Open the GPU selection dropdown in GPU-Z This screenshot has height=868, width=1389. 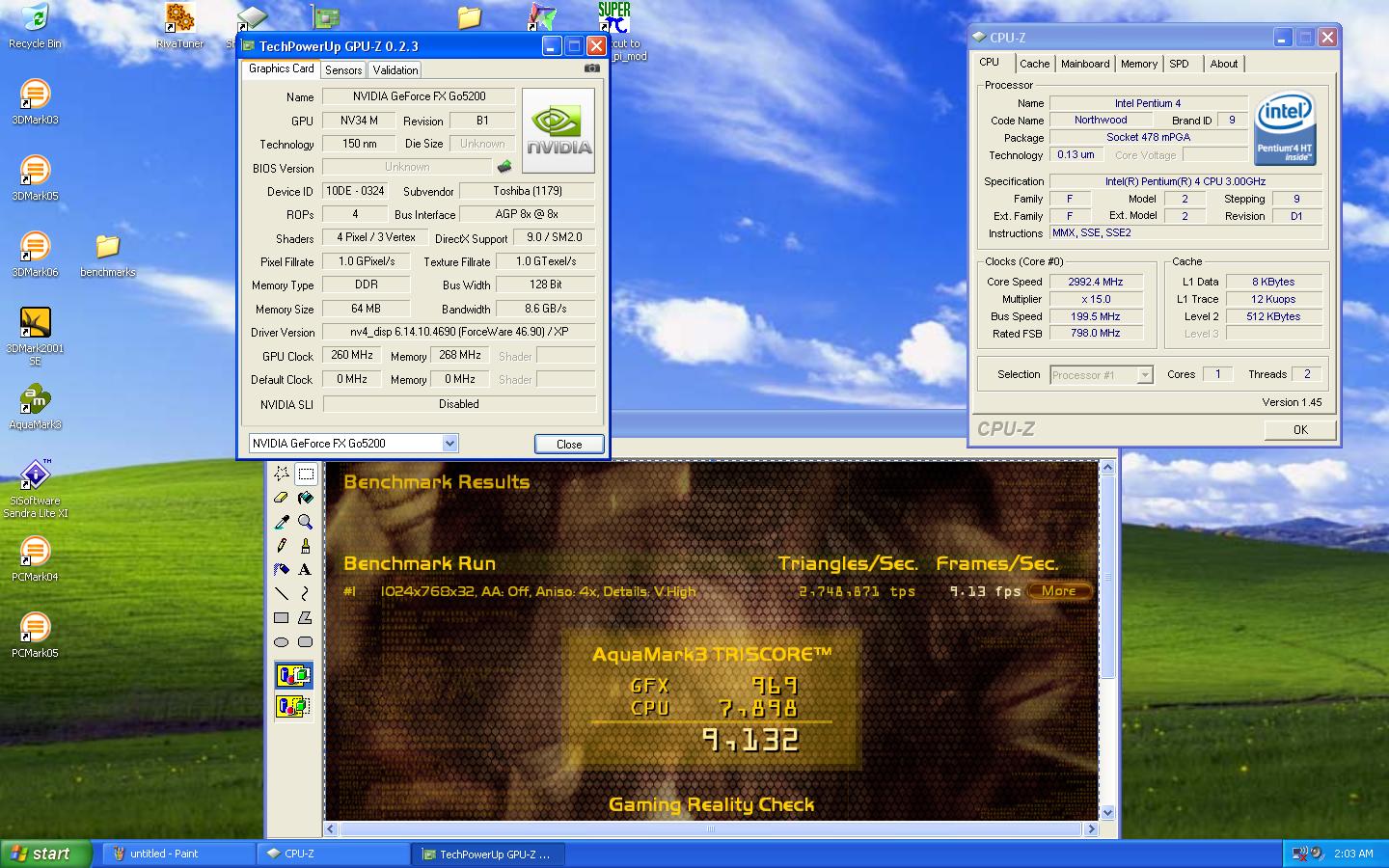449,443
